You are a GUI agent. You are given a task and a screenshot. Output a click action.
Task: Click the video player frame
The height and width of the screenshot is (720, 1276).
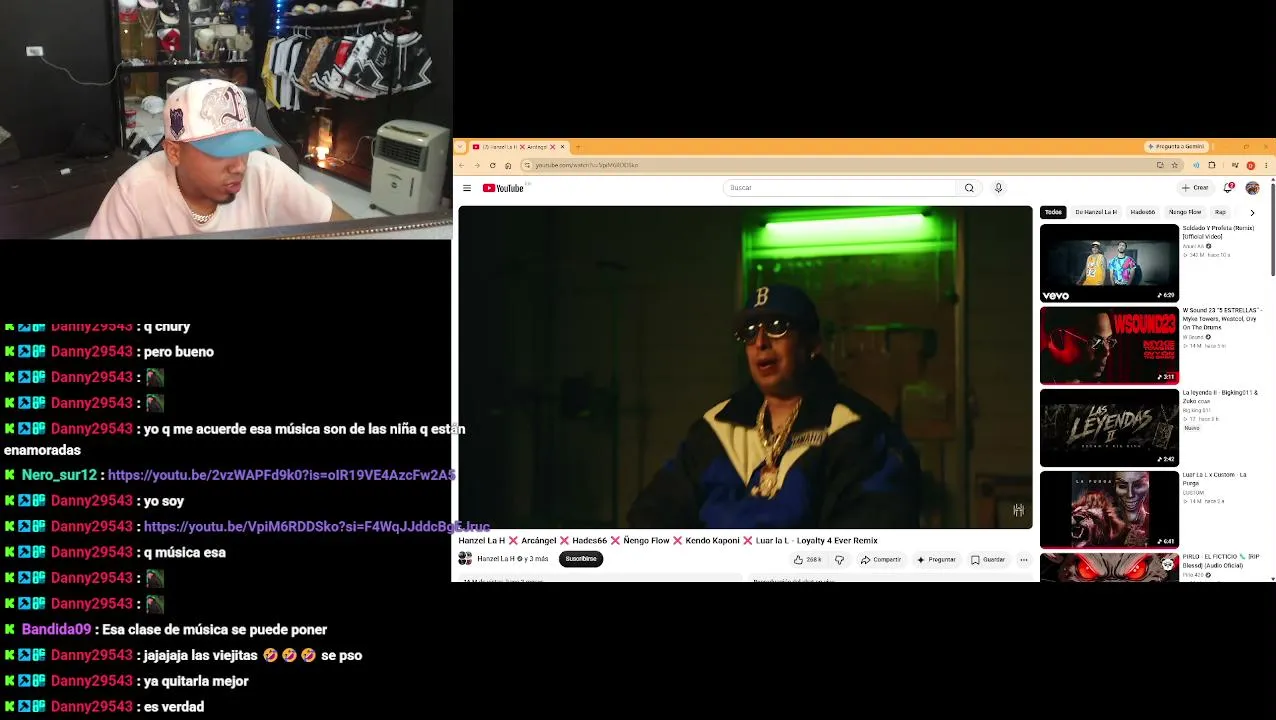(x=745, y=367)
